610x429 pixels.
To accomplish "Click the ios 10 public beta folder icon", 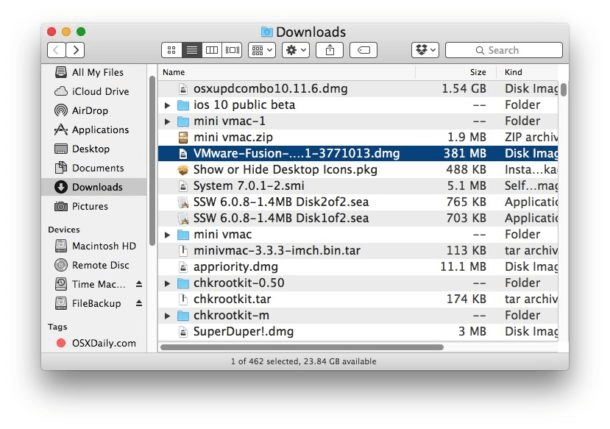I will coord(183,105).
